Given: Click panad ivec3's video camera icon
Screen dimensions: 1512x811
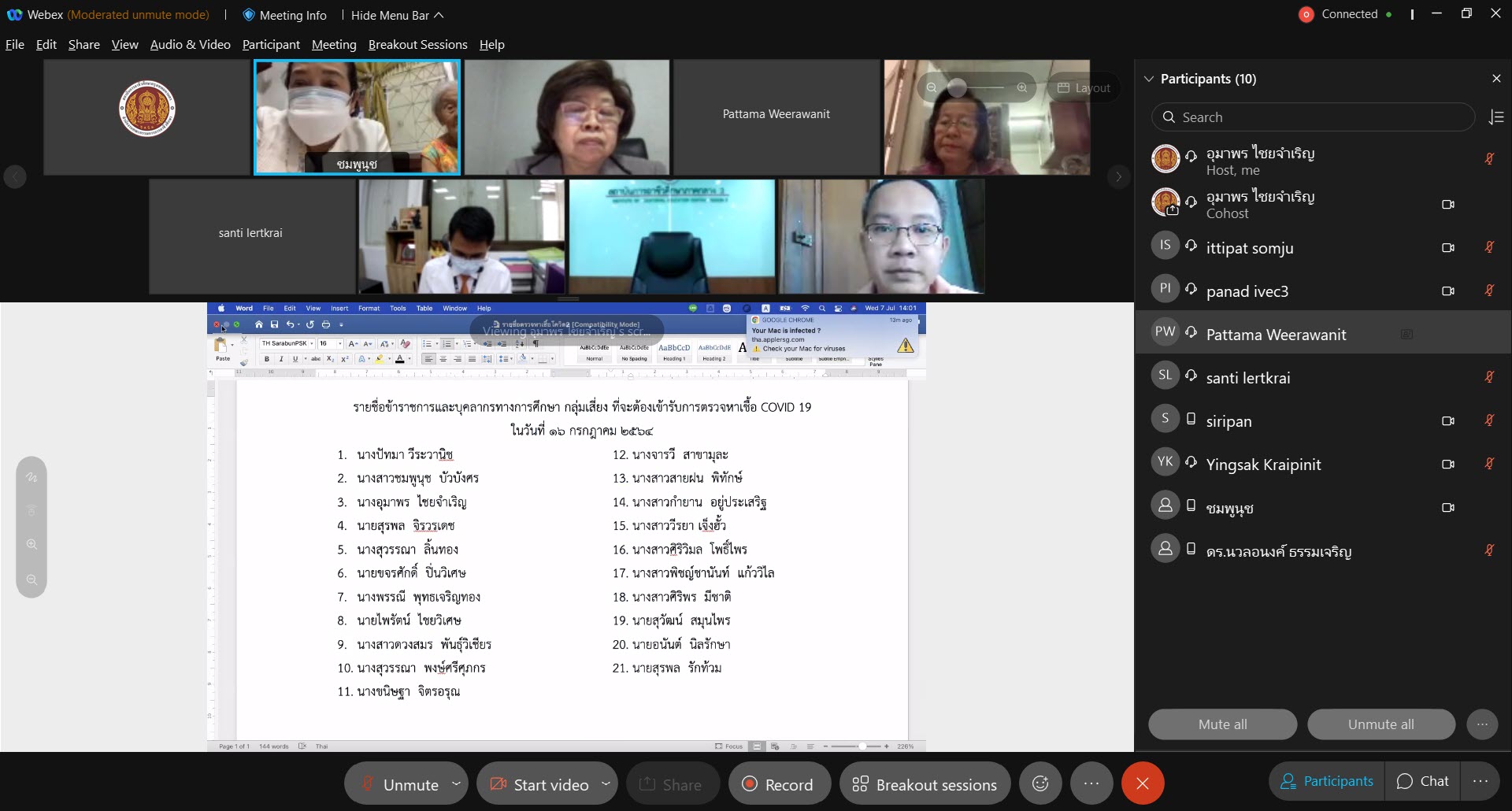Looking at the screenshot, I should (x=1447, y=291).
